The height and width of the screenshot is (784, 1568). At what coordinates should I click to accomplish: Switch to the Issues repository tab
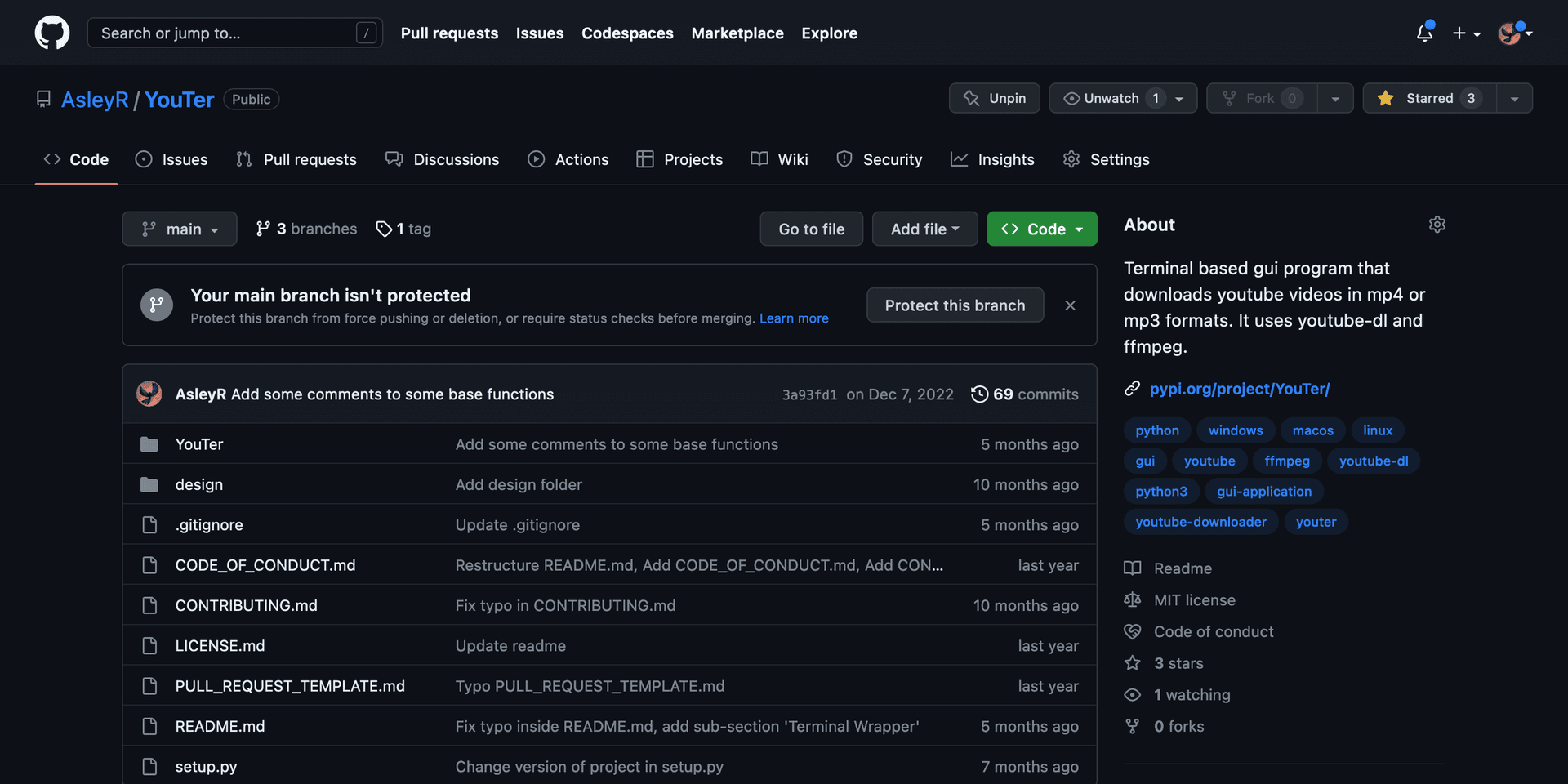(x=171, y=159)
